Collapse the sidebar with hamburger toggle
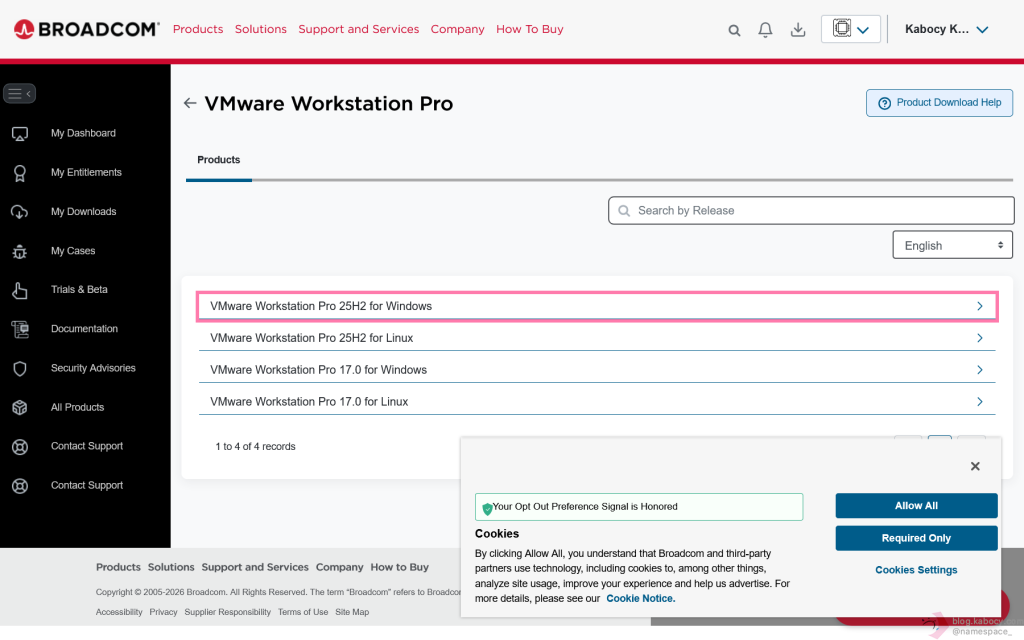 tap(19, 94)
